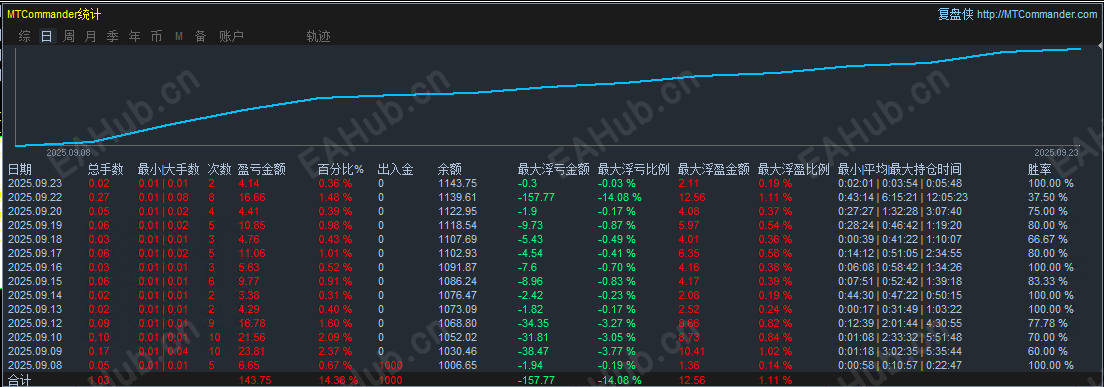Click the 最大浮亏比例 column header
Viewport: 1104px width, 387px height.
(634, 170)
